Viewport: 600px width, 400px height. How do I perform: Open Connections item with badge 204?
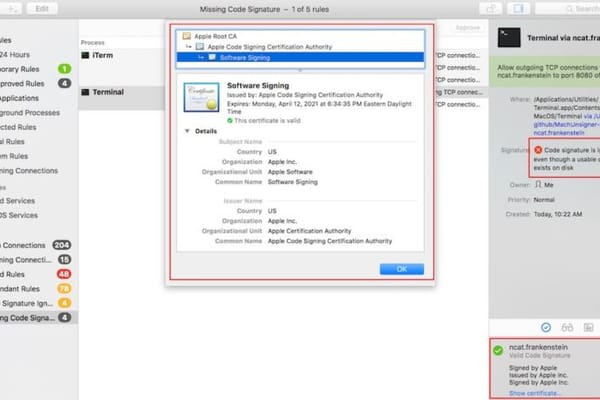[x=36, y=245]
